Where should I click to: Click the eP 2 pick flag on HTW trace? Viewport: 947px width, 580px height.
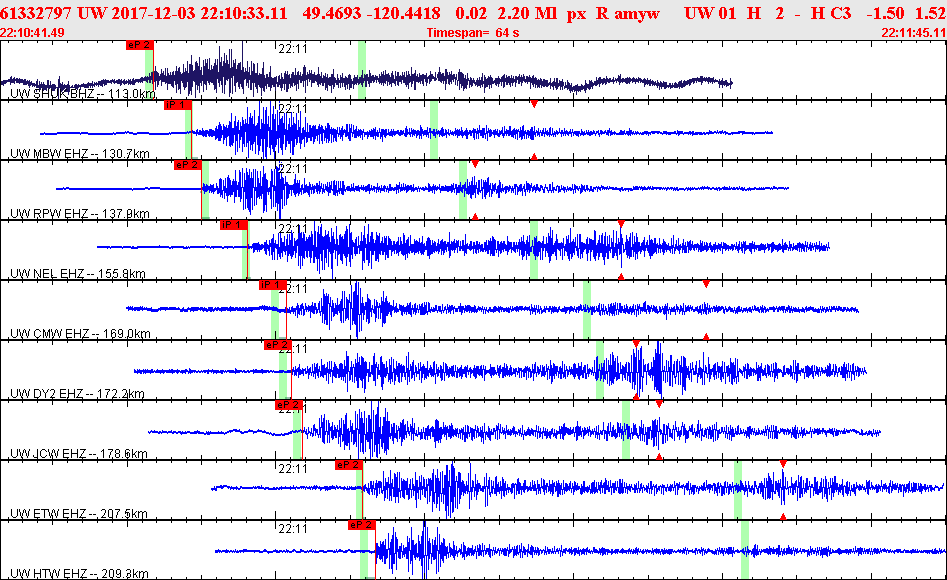tap(361, 524)
